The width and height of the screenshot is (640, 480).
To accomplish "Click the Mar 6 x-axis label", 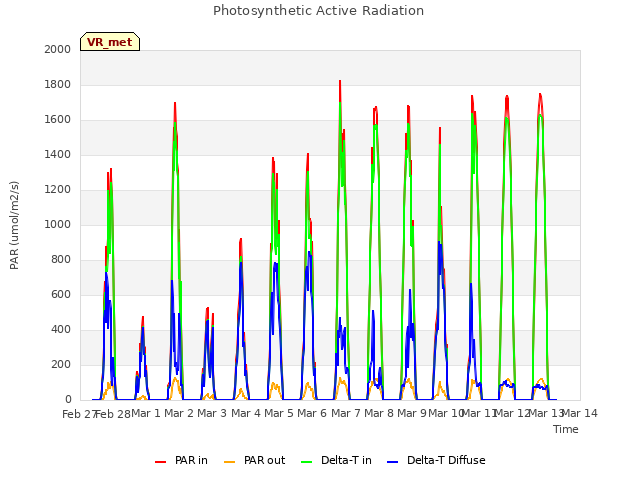I will pyautogui.click(x=312, y=413).
